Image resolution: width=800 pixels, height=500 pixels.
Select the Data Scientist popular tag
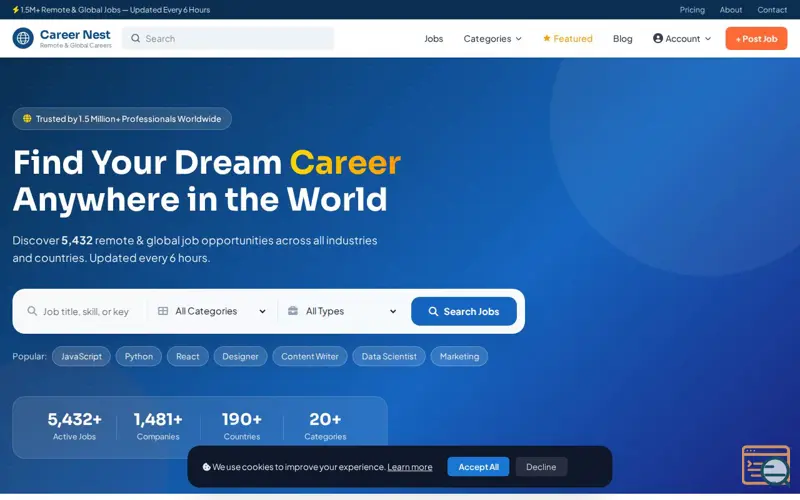click(389, 356)
